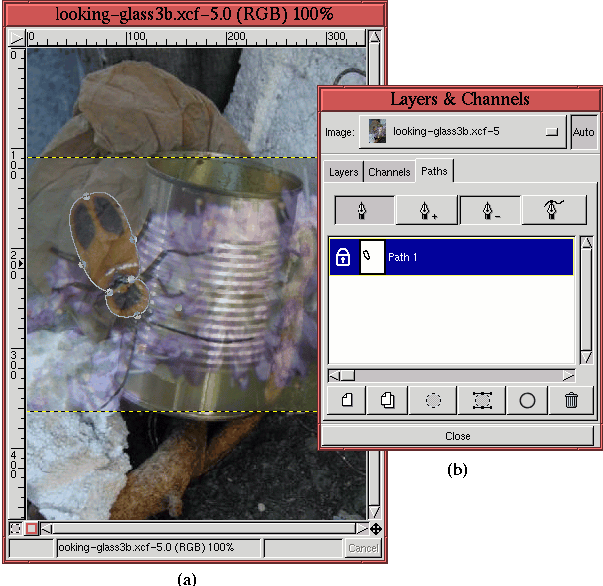Pick the Delete Point pen tool
This screenshot has width=603, height=586.
[490, 209]
